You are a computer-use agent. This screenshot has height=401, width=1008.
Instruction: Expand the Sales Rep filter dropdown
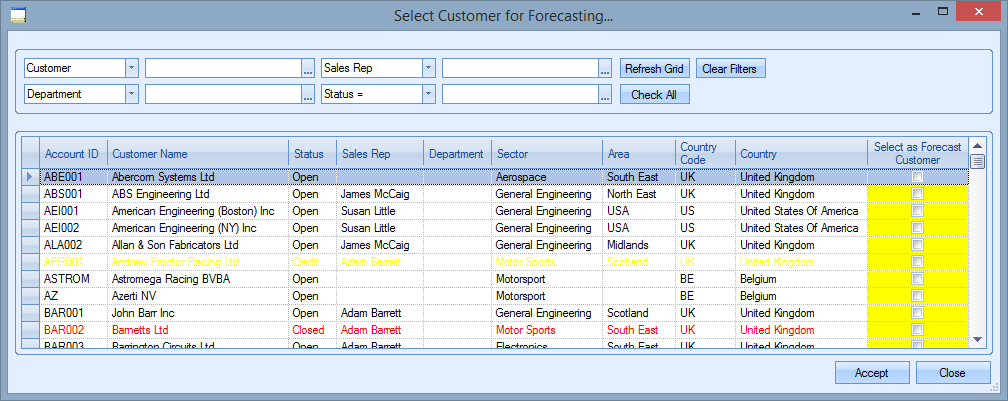pos(429,69)
